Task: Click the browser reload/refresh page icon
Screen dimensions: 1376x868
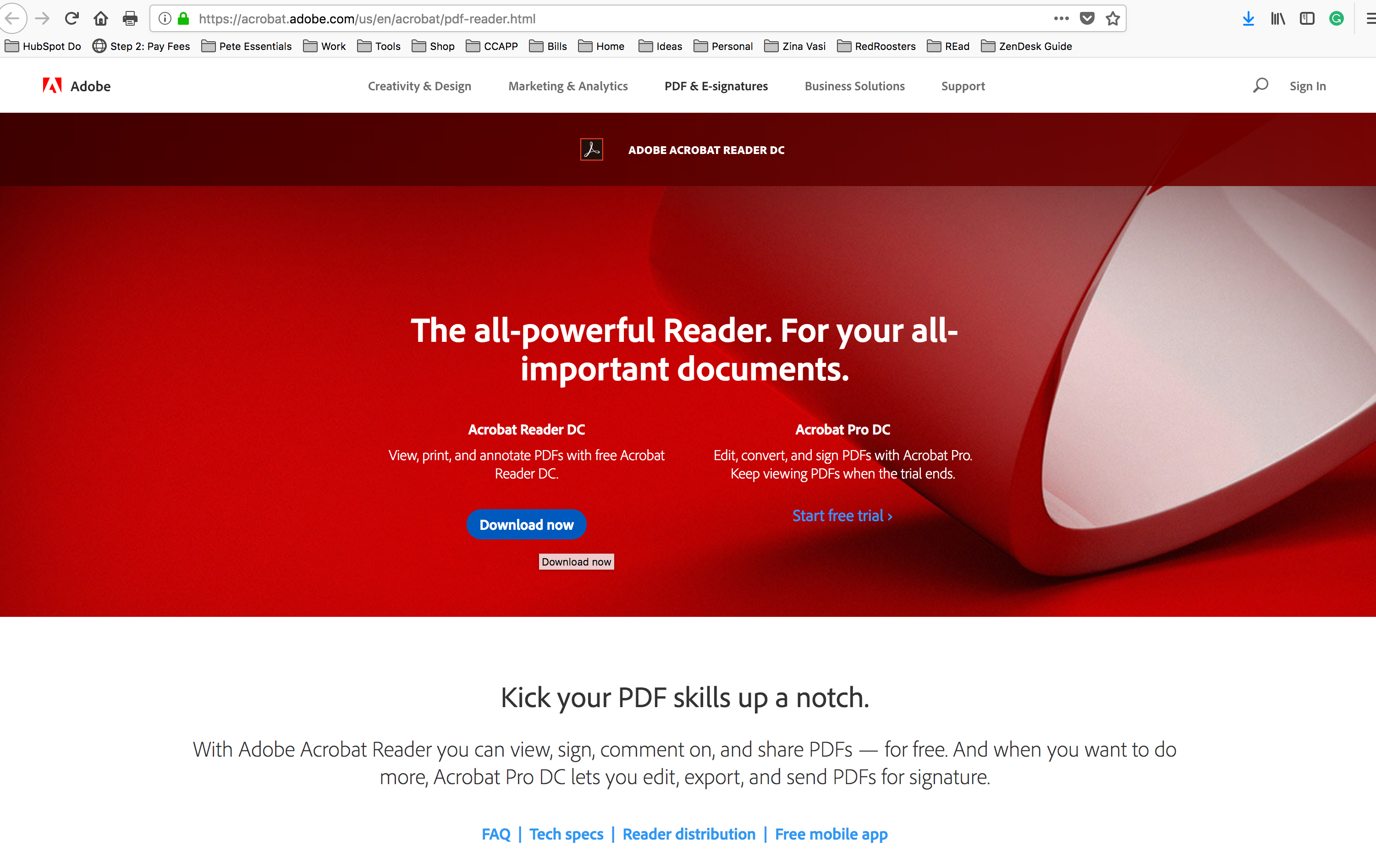Action: pyautogui.click(x=71, y=18)
